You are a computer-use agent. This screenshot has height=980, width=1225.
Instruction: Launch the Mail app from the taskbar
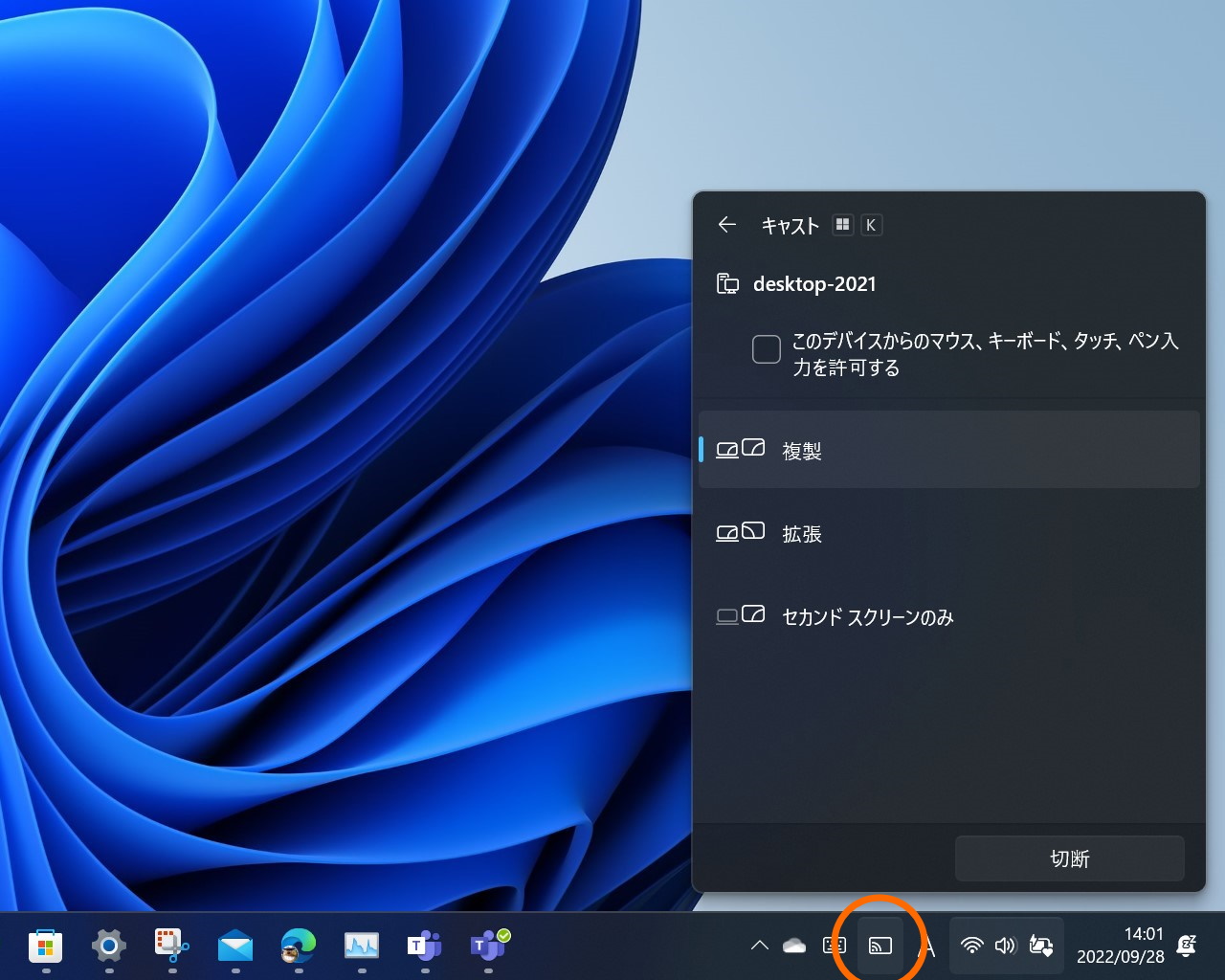(234, 947)
